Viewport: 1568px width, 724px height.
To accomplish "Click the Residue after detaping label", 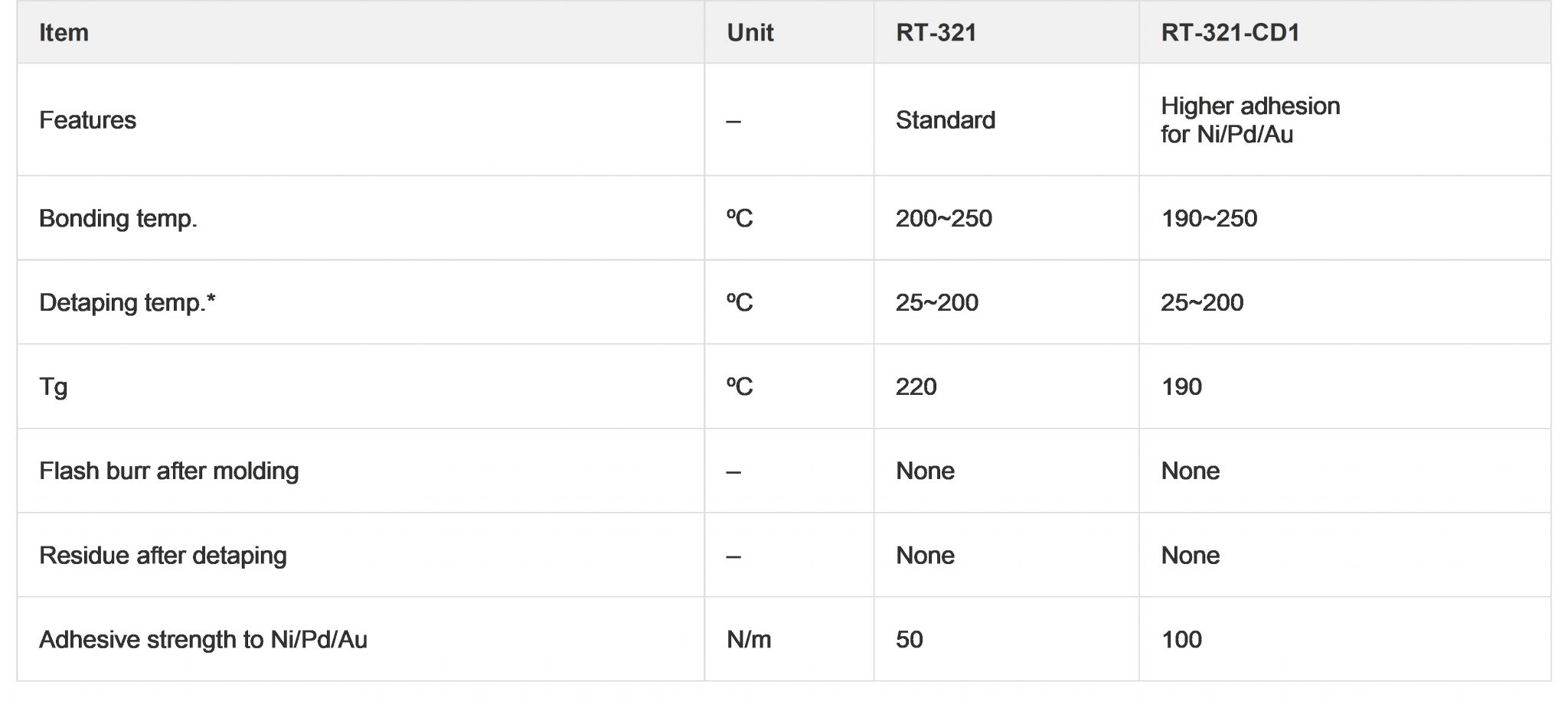I will [x=162, y=556].
